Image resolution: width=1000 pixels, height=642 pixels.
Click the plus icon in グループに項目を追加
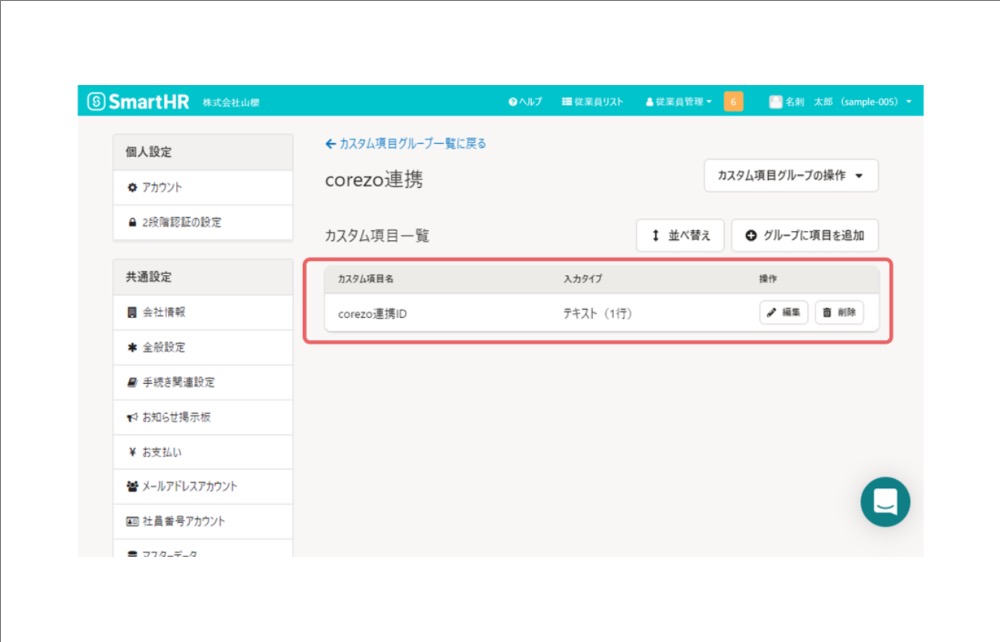751,236
